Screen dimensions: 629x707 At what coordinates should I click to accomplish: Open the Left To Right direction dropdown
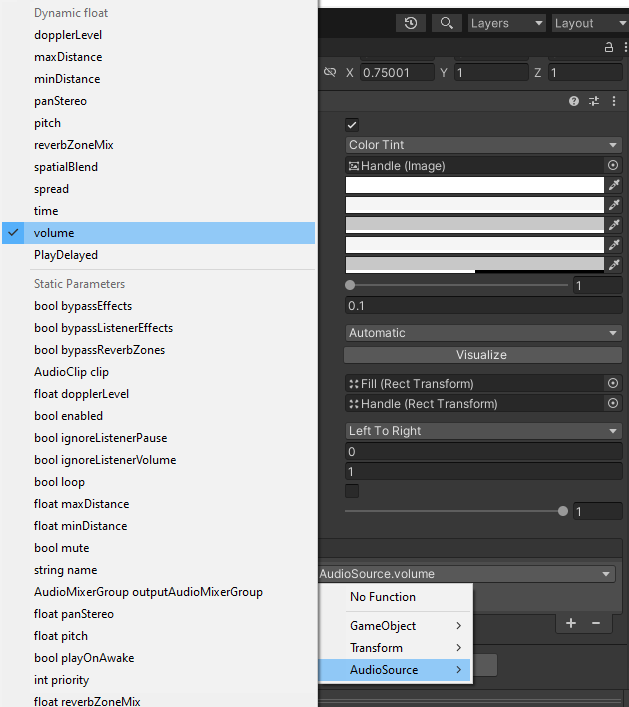tap(484, 431)
